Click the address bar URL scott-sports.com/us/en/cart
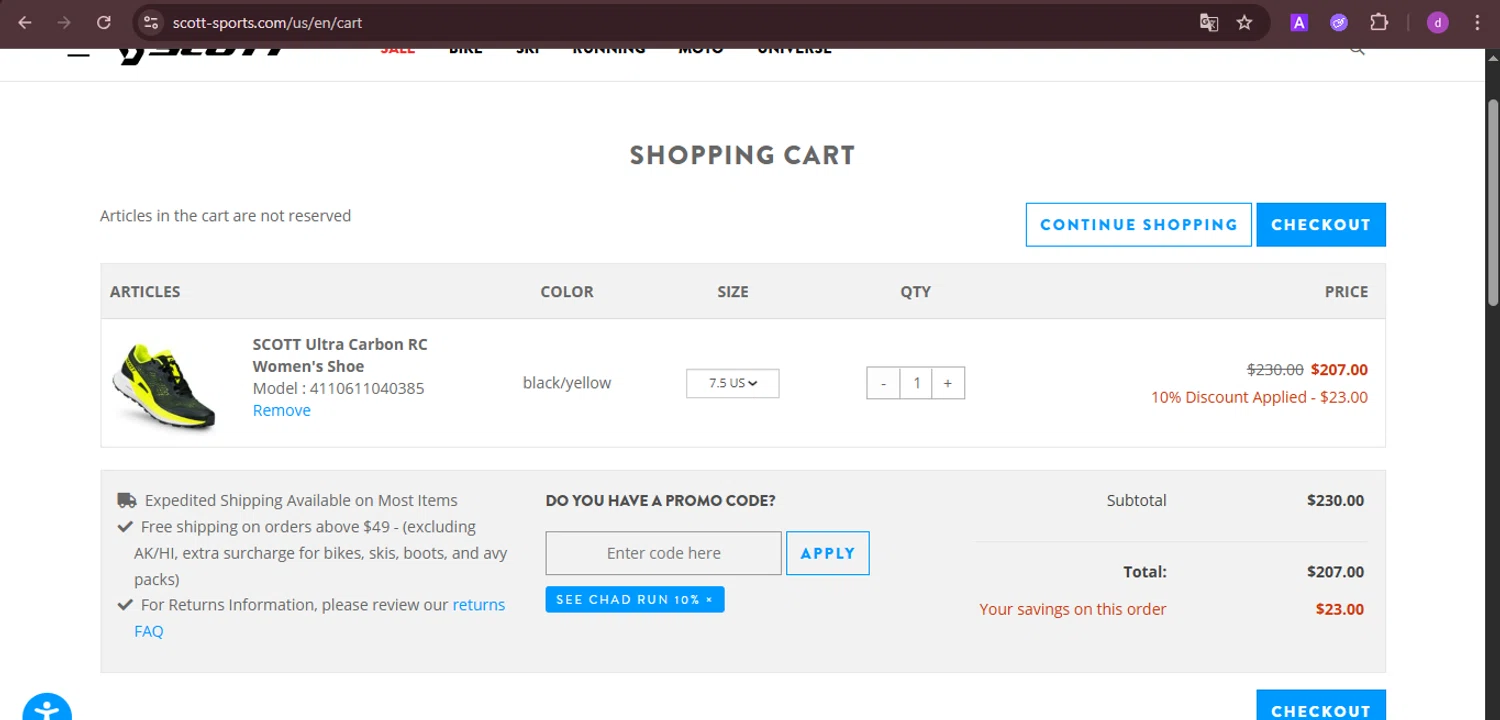The width and height of the screenshot is (1500, 720). (267, 22)
